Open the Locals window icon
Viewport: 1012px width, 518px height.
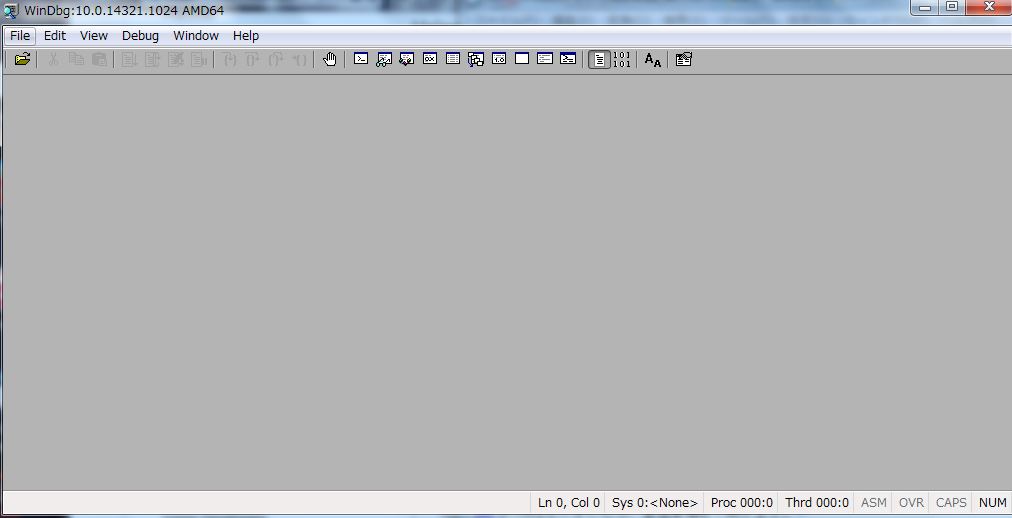(x=407, y=59)
